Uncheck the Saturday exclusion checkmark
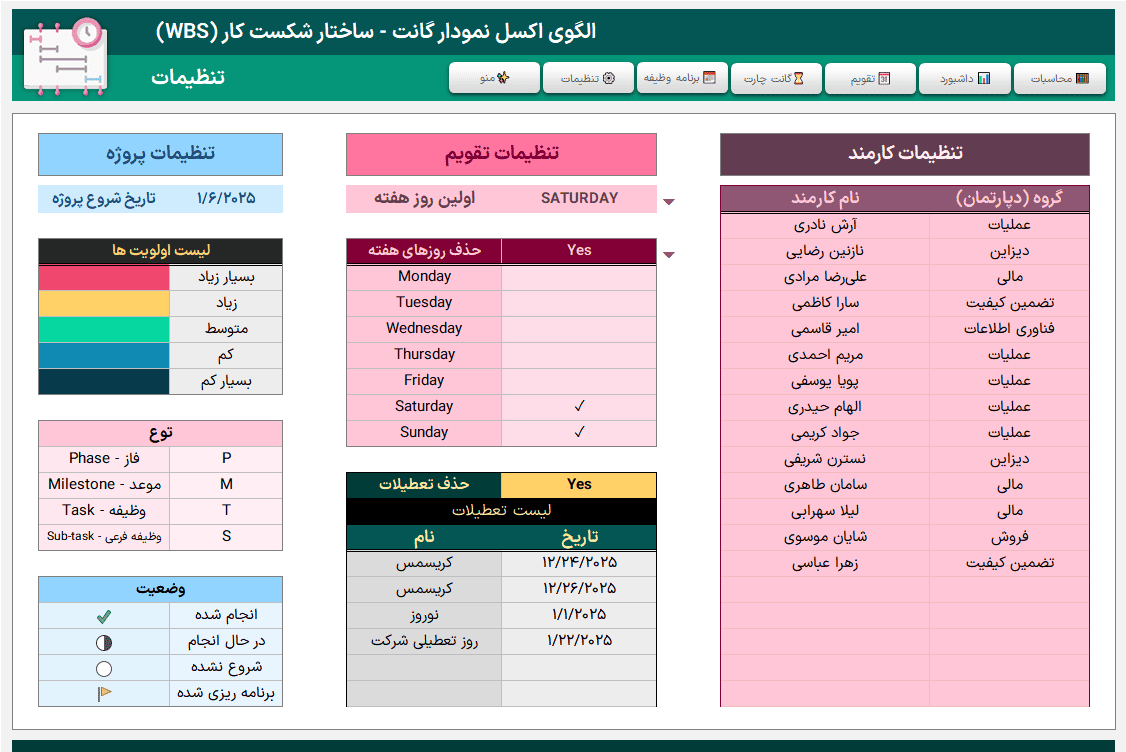This screenshot has width=1126, height=752. (579, 406)
